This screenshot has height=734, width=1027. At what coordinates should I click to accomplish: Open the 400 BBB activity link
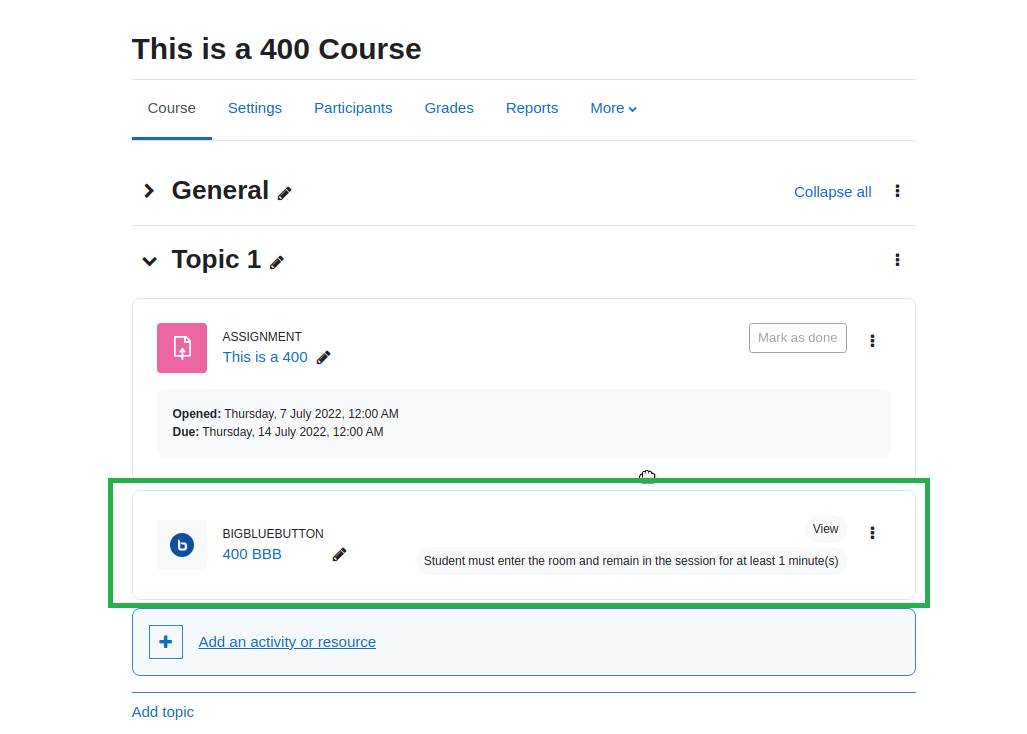[252, 555]
